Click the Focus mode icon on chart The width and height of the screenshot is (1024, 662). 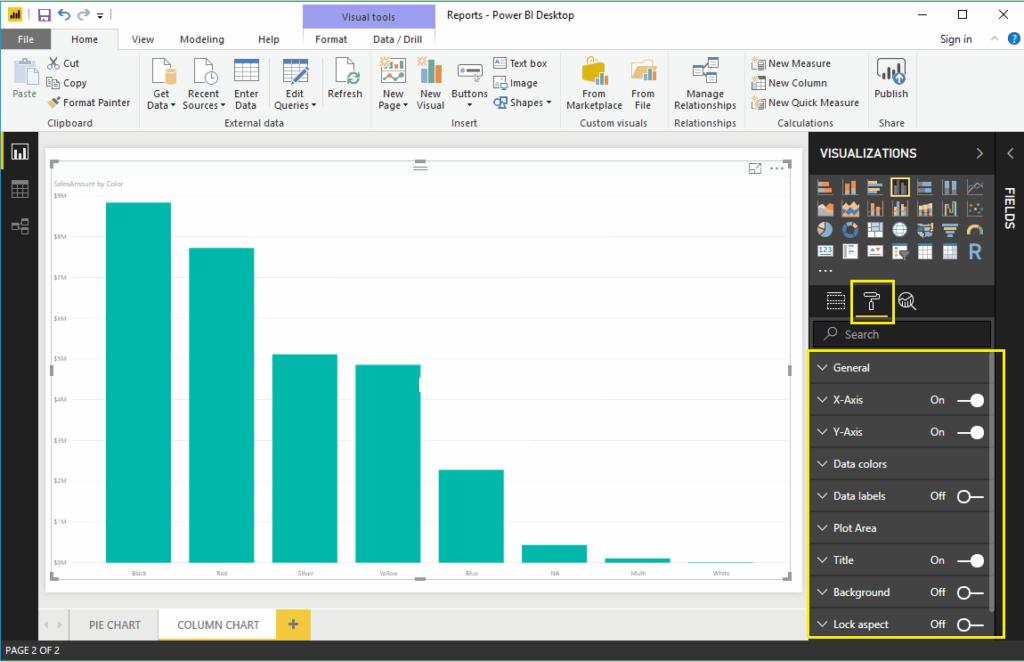point(755,168)
